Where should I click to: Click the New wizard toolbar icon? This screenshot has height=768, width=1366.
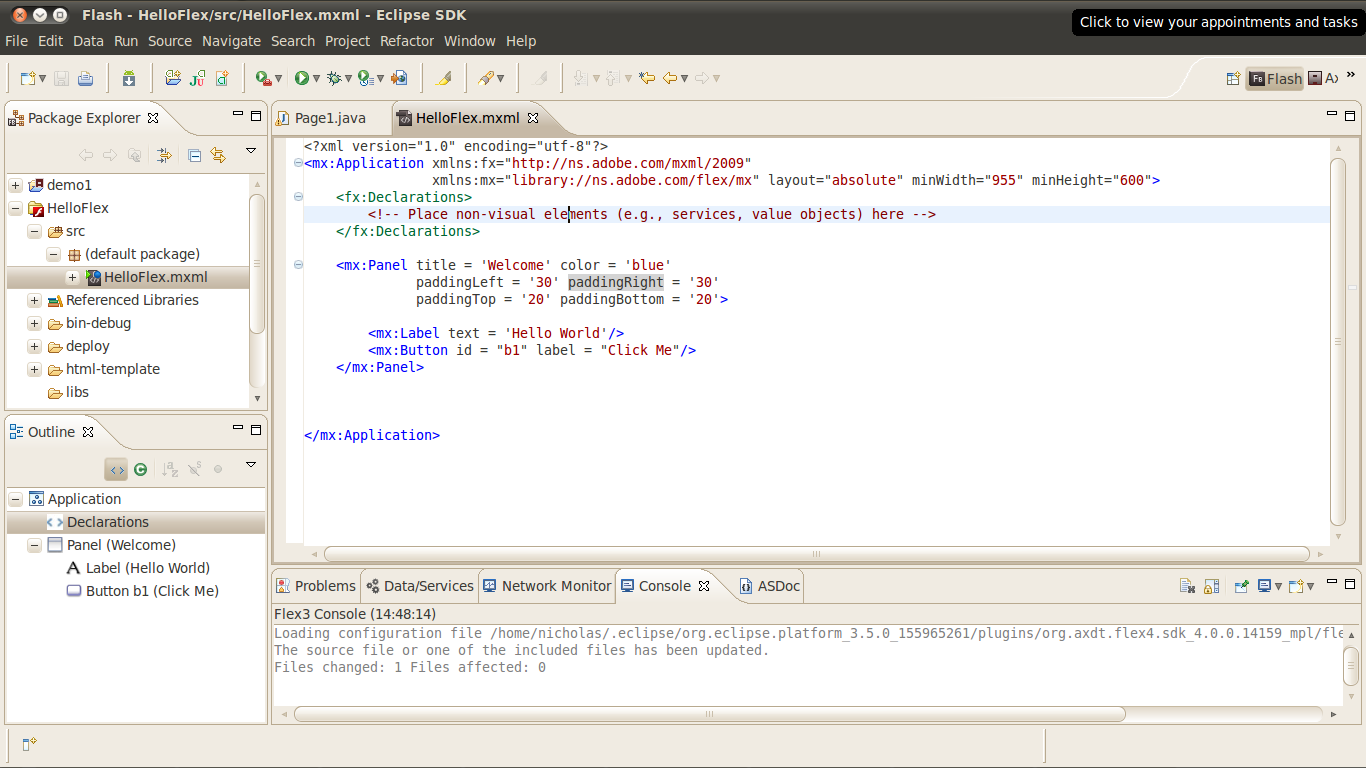pos(29,78)
